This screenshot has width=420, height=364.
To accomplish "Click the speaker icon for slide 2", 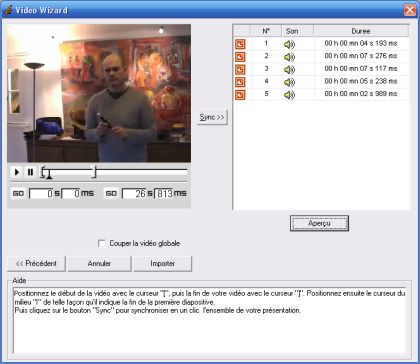I will (x=289, y=57).
